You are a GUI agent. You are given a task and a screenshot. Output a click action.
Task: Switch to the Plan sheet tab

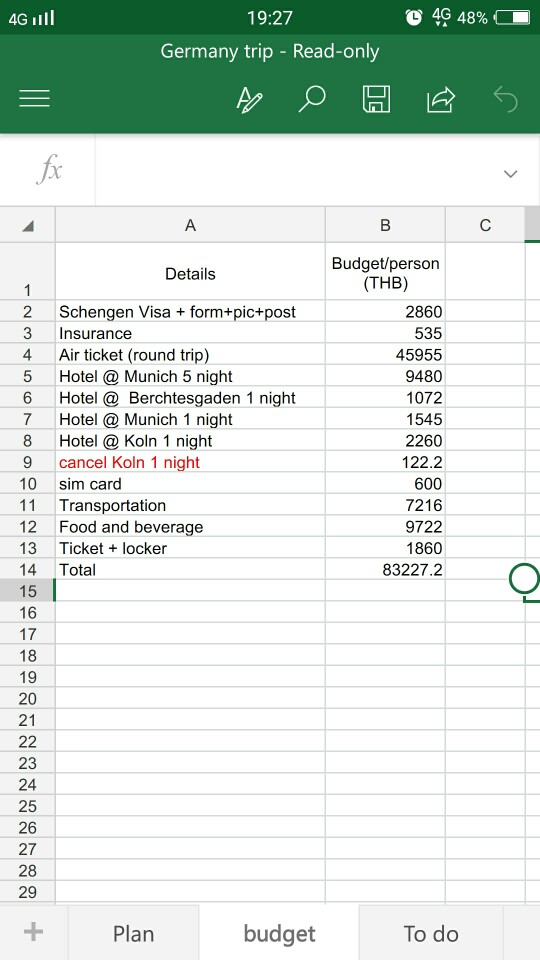133,933
